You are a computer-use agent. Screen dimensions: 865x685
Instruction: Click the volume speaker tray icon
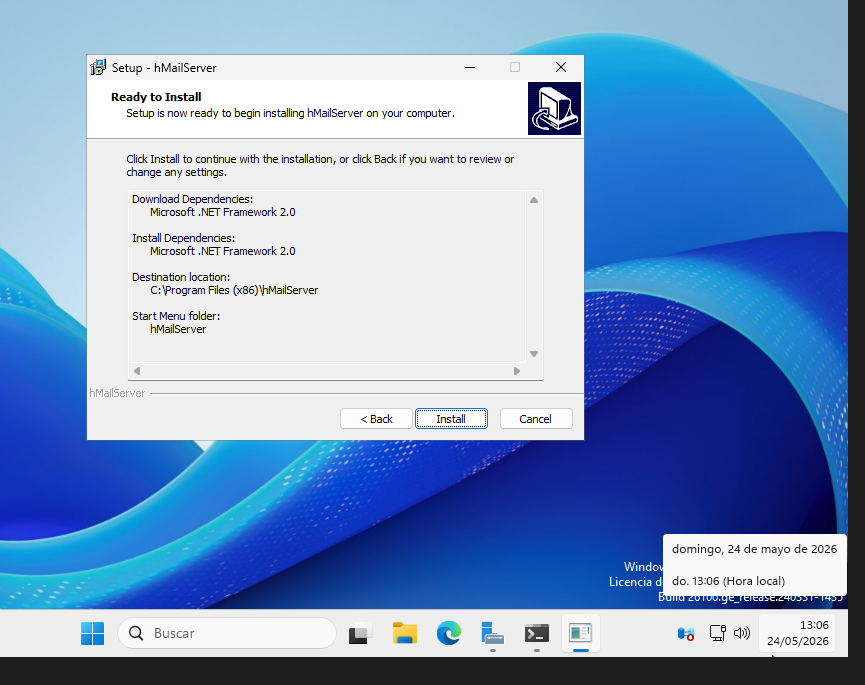coord(741,633)
